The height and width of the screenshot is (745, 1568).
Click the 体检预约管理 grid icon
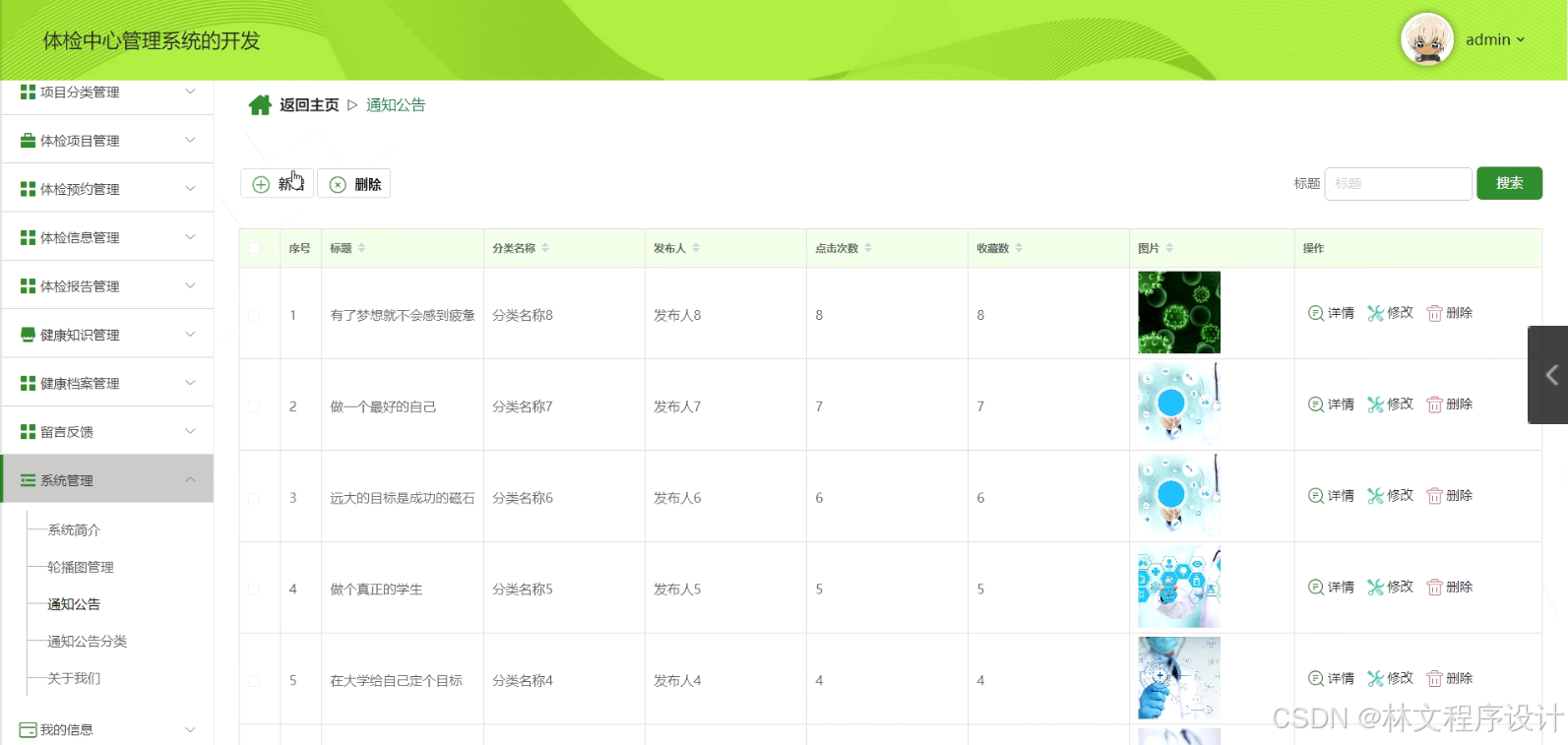click(28, 189)
